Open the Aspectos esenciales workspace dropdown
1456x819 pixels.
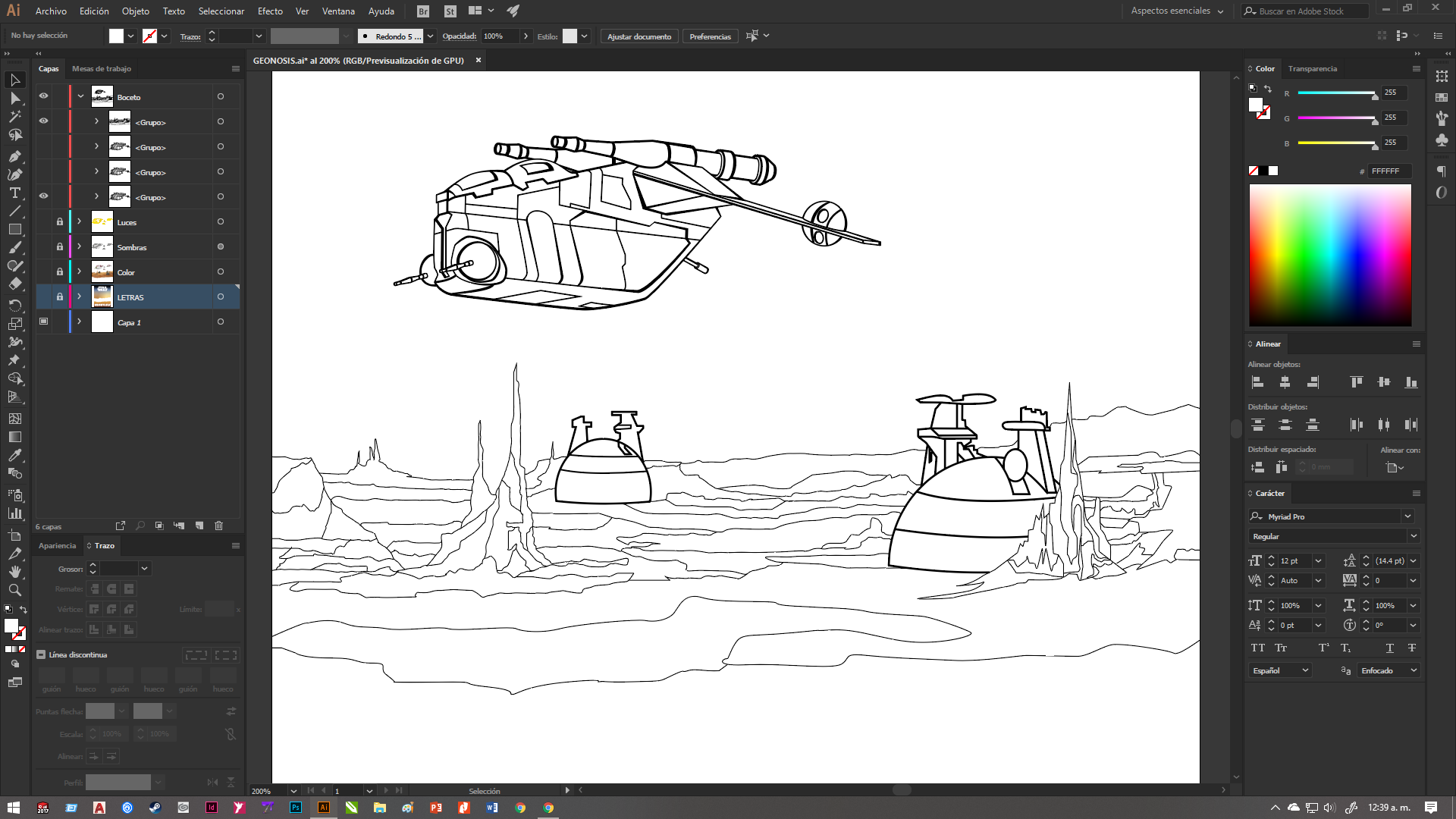(x=1177, y=11)
